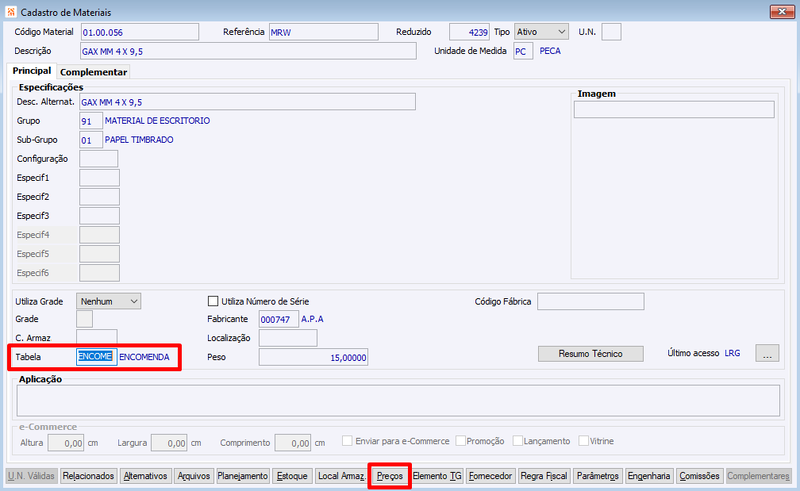Screen dimensions: 800x491
Task: Click the ENCOMENDA label beside Tabela
Action: pyautogui.click(x=144, y=357)
